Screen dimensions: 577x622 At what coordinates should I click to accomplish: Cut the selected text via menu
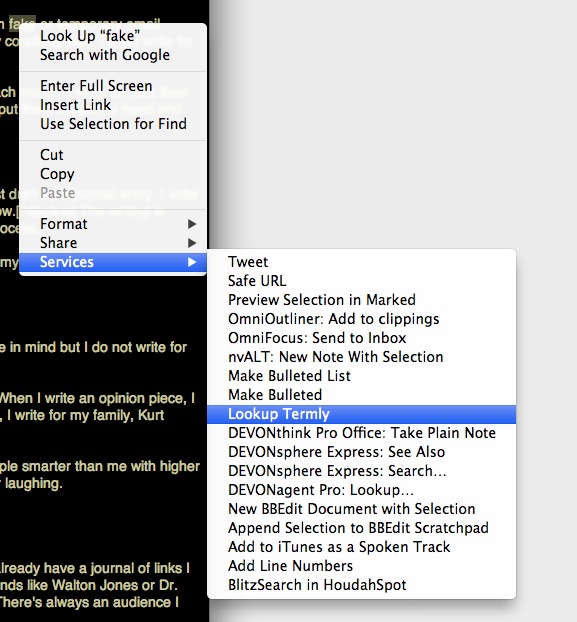[x=113, y=155]
